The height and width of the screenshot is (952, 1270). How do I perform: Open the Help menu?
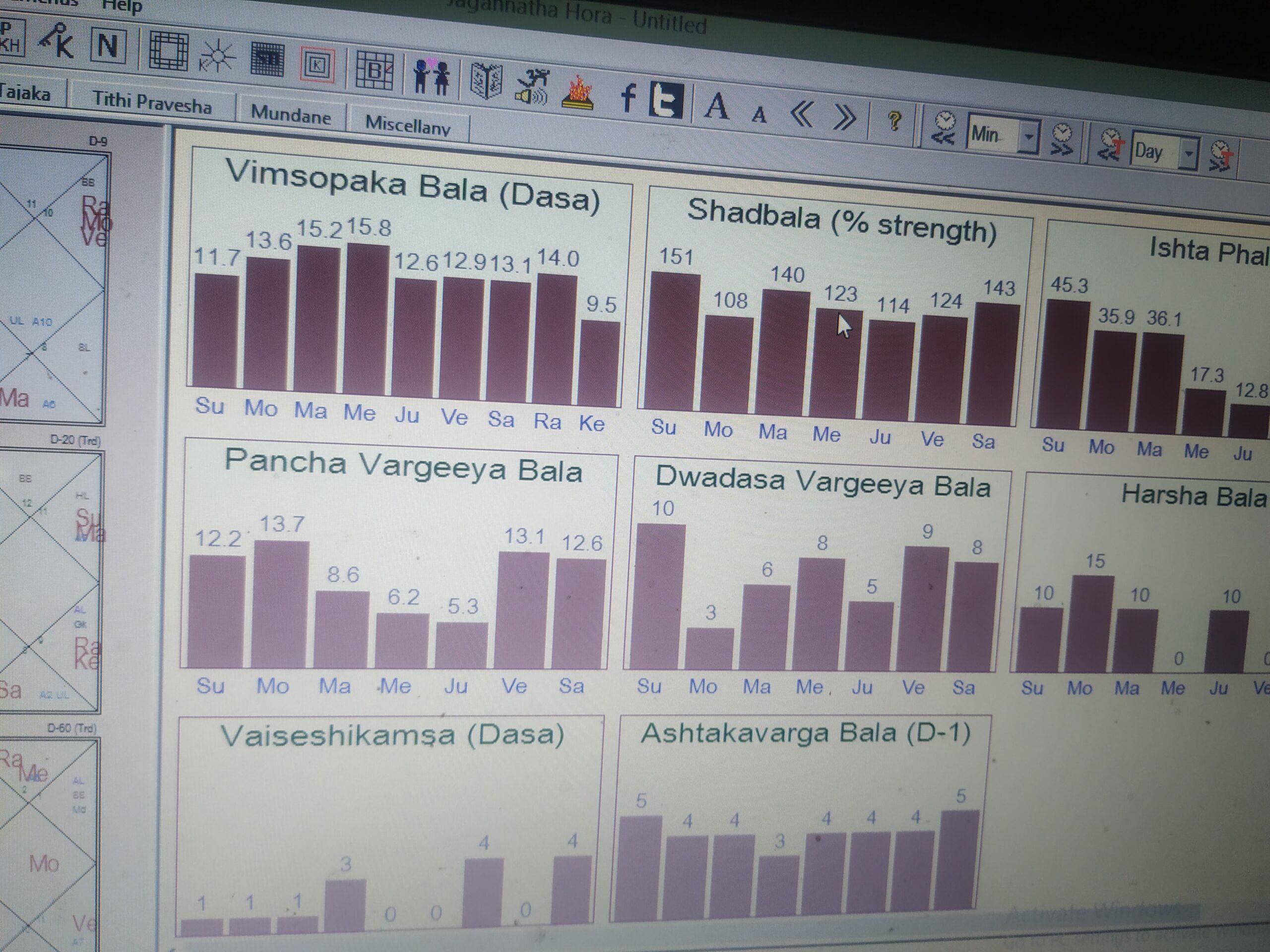[122, 7]
